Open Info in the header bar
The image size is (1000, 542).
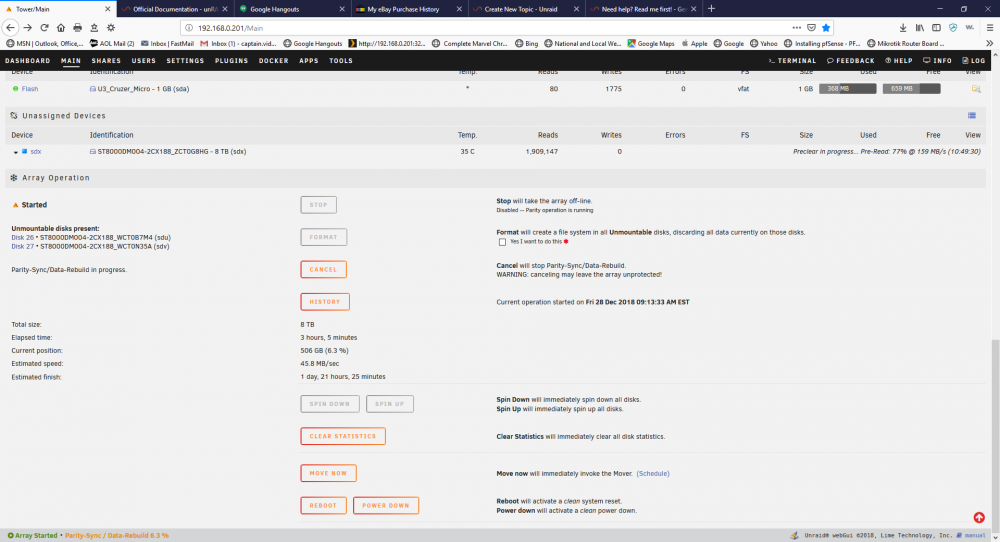click(x=938, y=61)
